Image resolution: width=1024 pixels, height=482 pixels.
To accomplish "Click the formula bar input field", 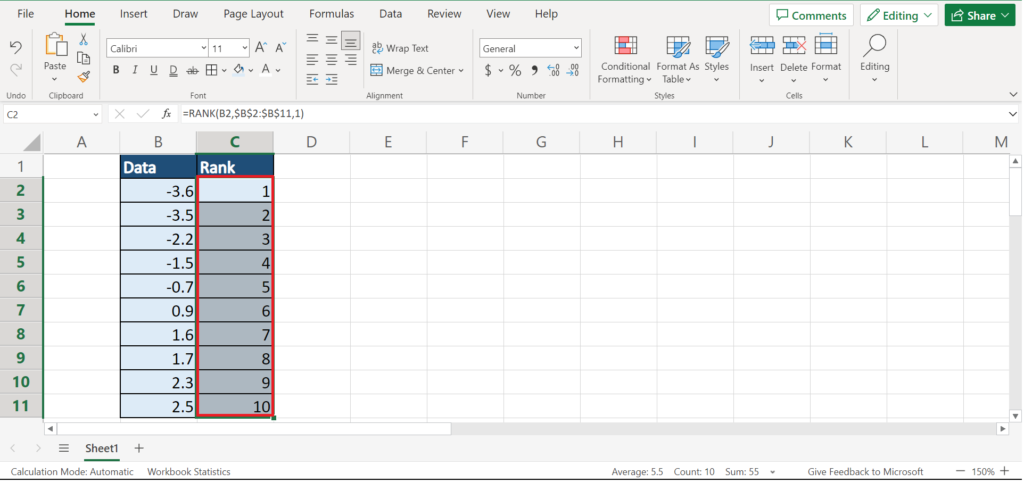I will click(x=590, y=114).
